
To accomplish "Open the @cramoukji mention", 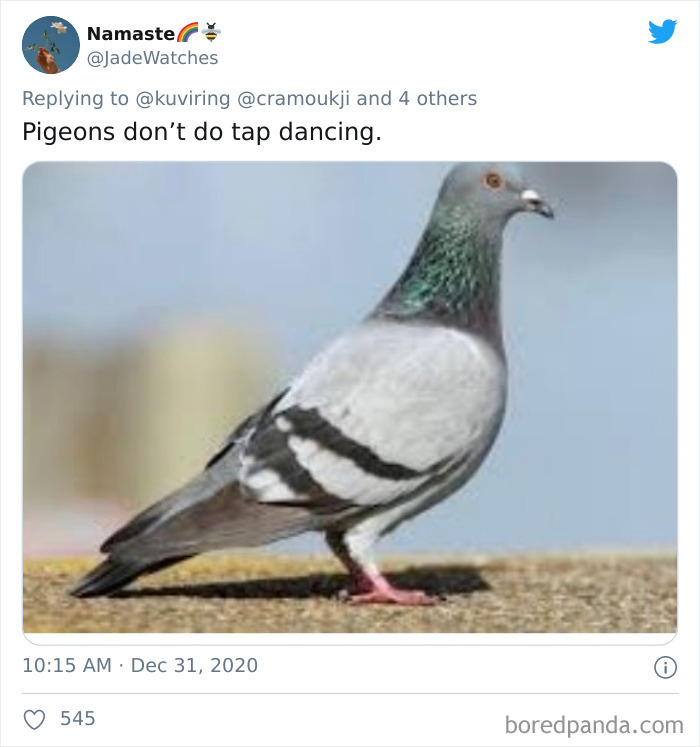I will (293, 99).
